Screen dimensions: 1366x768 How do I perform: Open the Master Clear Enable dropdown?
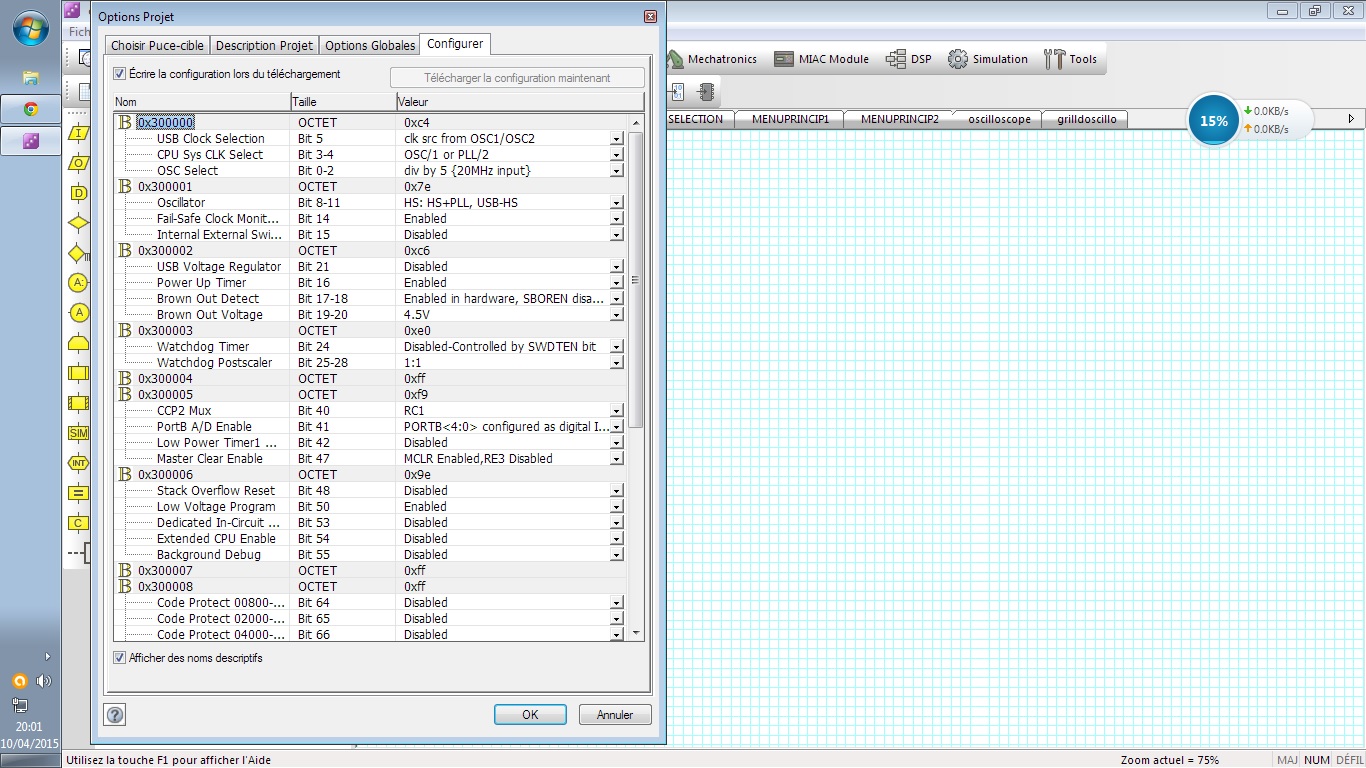(x=616, y=459)
